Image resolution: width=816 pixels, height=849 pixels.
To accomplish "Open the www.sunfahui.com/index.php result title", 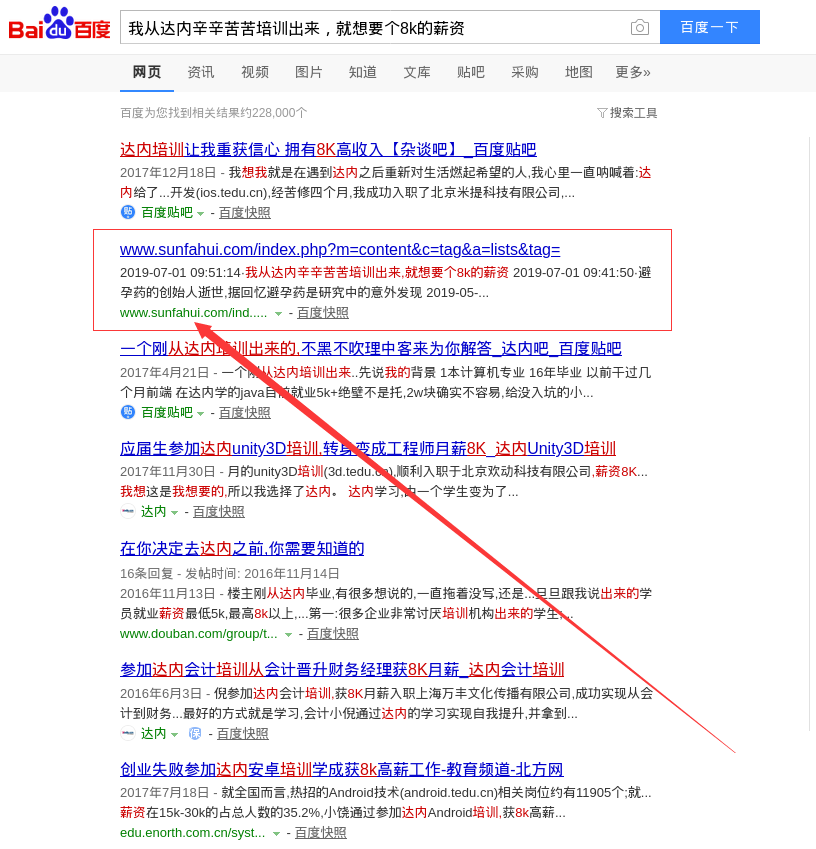I will pos(340,249).
